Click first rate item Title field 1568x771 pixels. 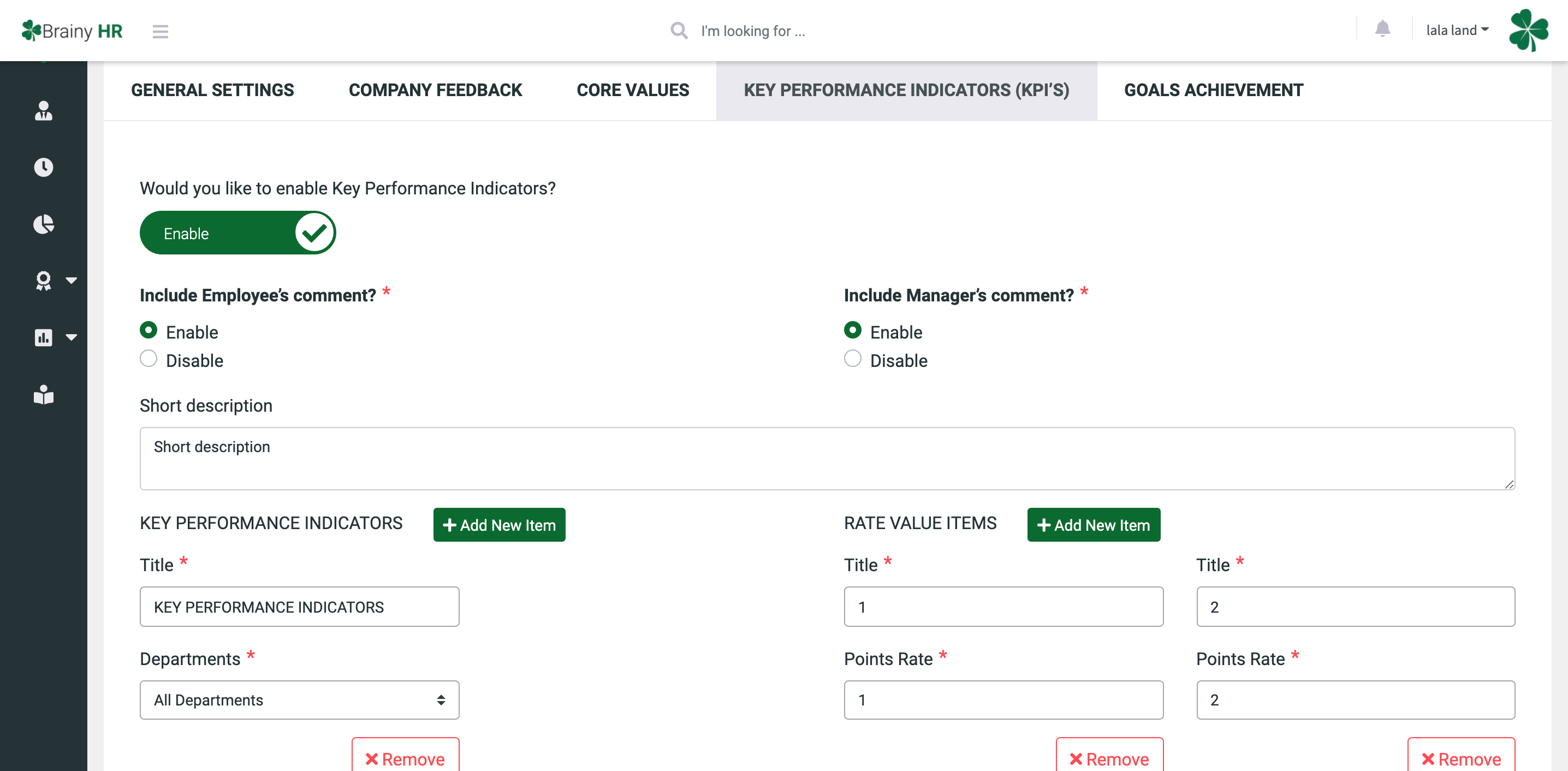1003,607
